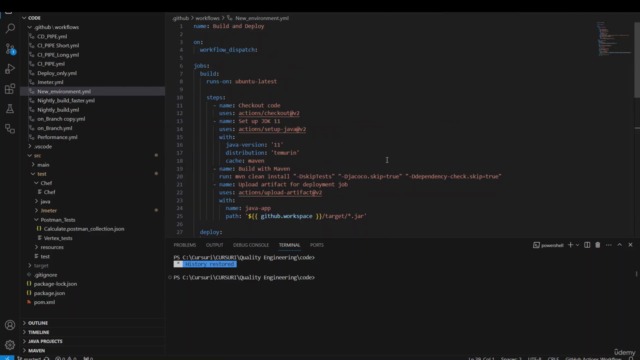Switch to the Ports tab
The height and width of the screenshot is (360, 640).
point(316,245)
